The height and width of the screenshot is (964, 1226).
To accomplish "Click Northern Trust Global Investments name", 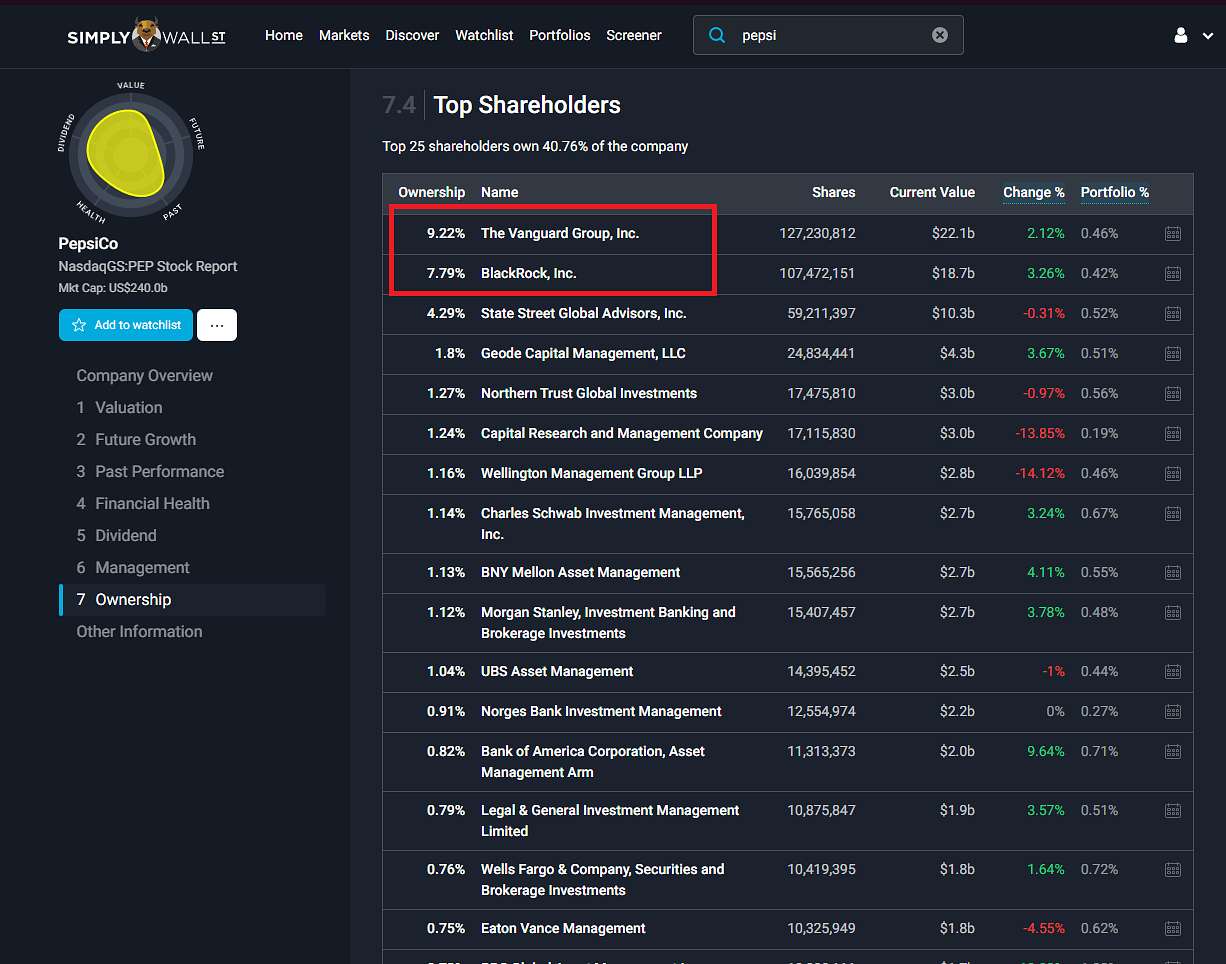I will [589, 393].
